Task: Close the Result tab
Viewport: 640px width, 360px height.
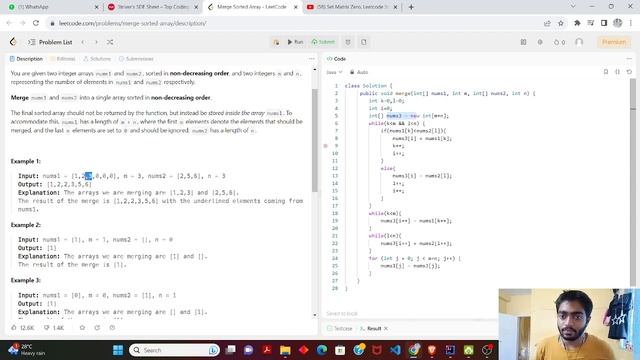Action: (386, 329)
